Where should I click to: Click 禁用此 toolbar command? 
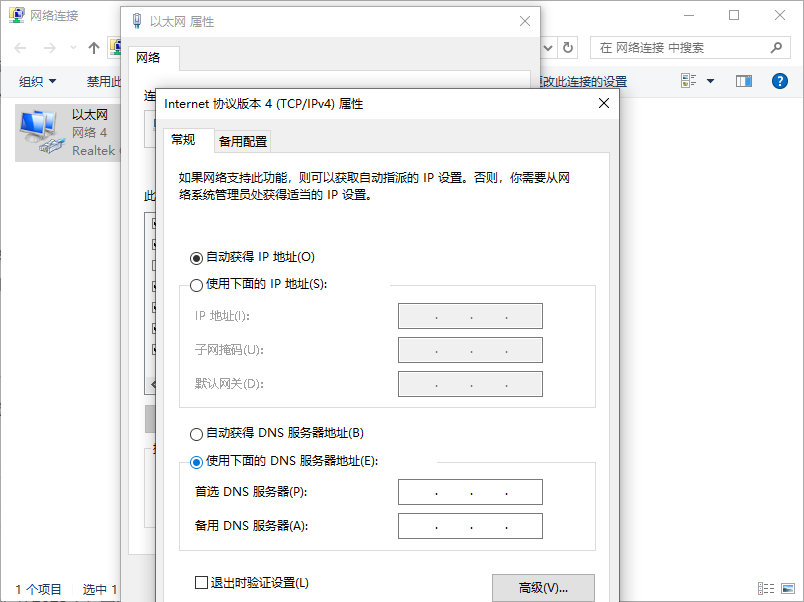104,81
